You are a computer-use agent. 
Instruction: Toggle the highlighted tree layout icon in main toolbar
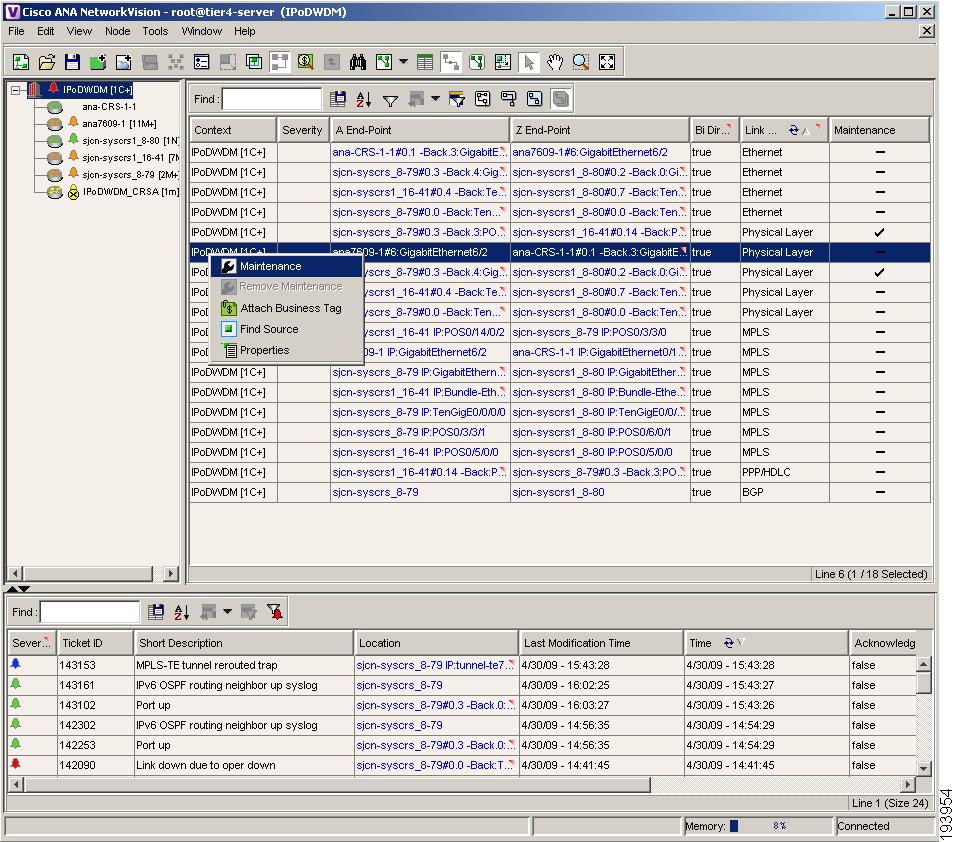click(x=280, y=62)
